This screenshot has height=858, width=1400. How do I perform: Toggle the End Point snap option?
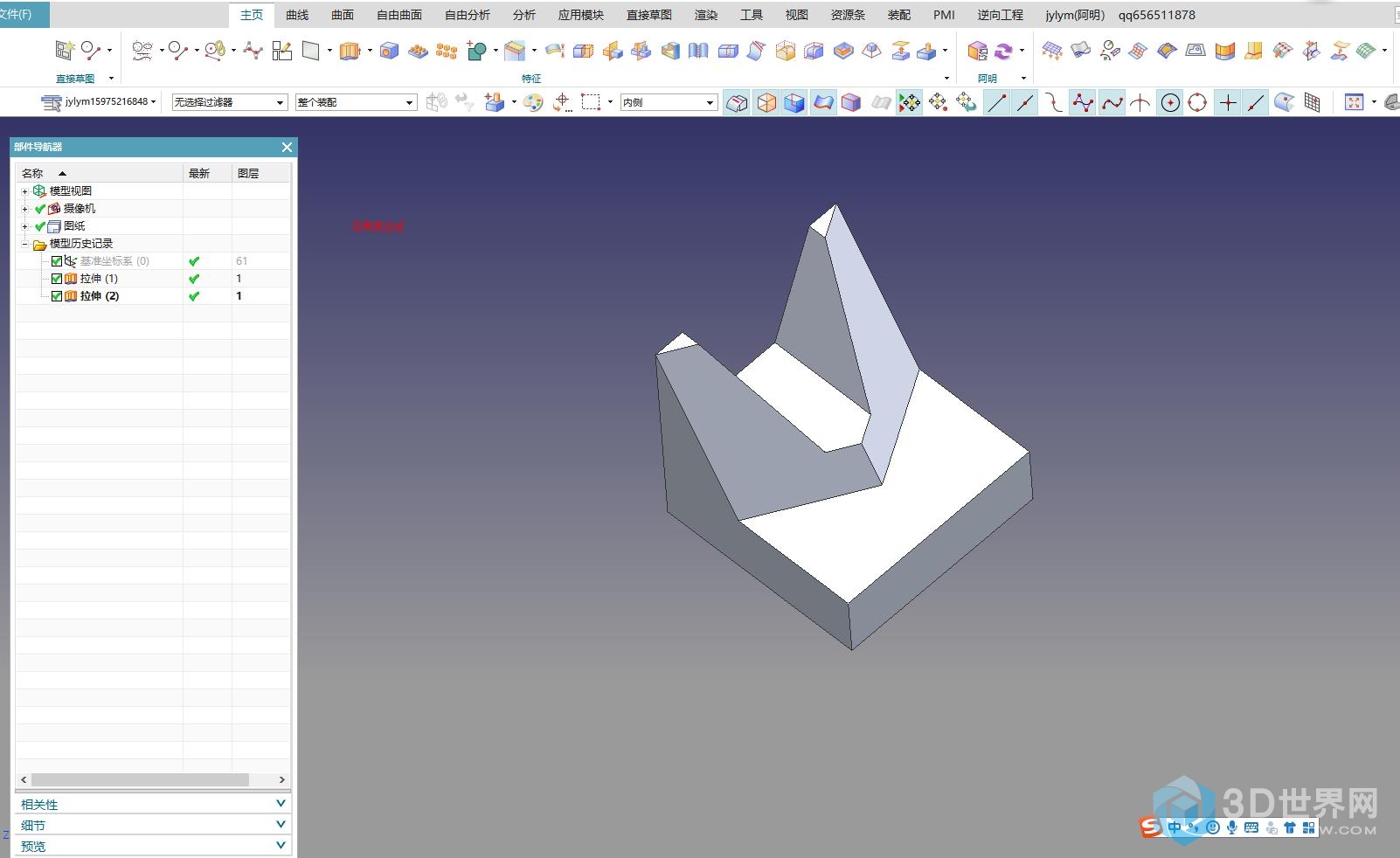tap(997, 102)
